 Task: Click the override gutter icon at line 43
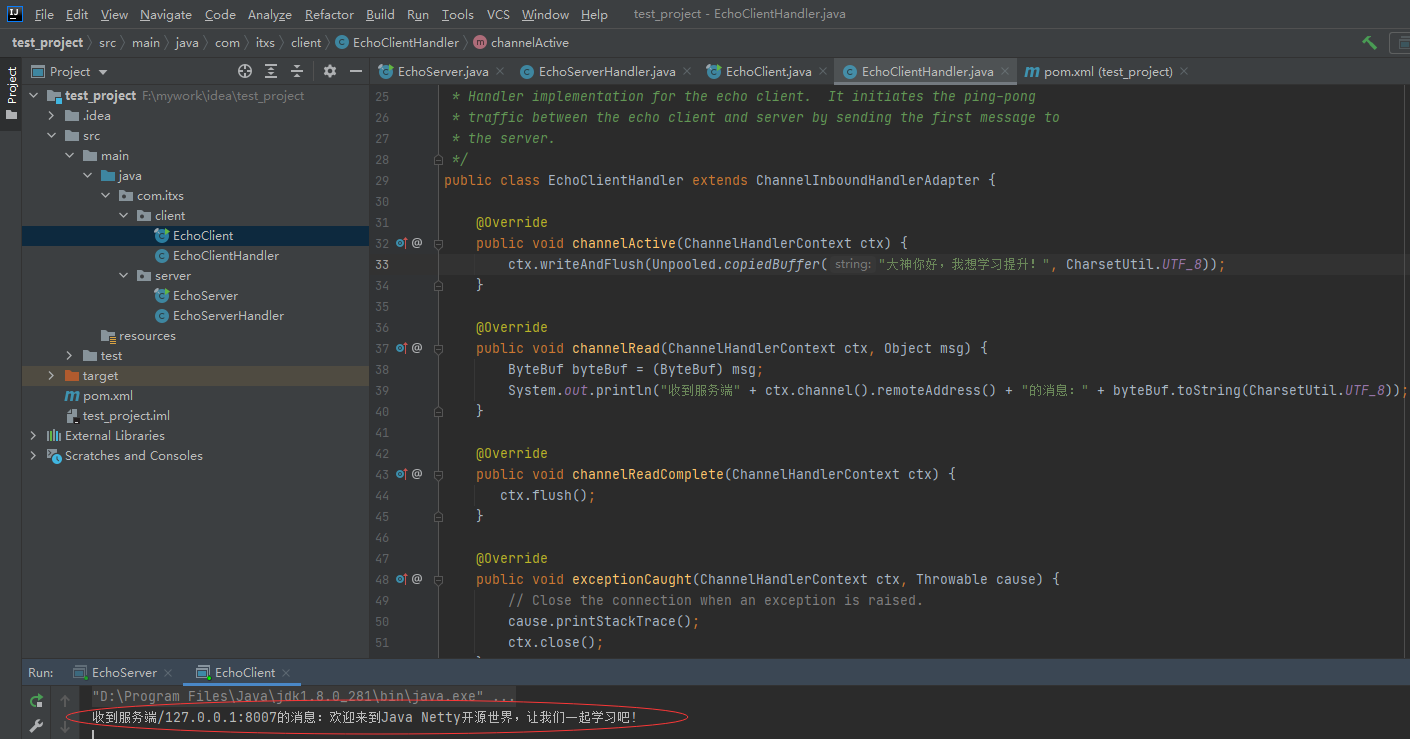[402, 474]
